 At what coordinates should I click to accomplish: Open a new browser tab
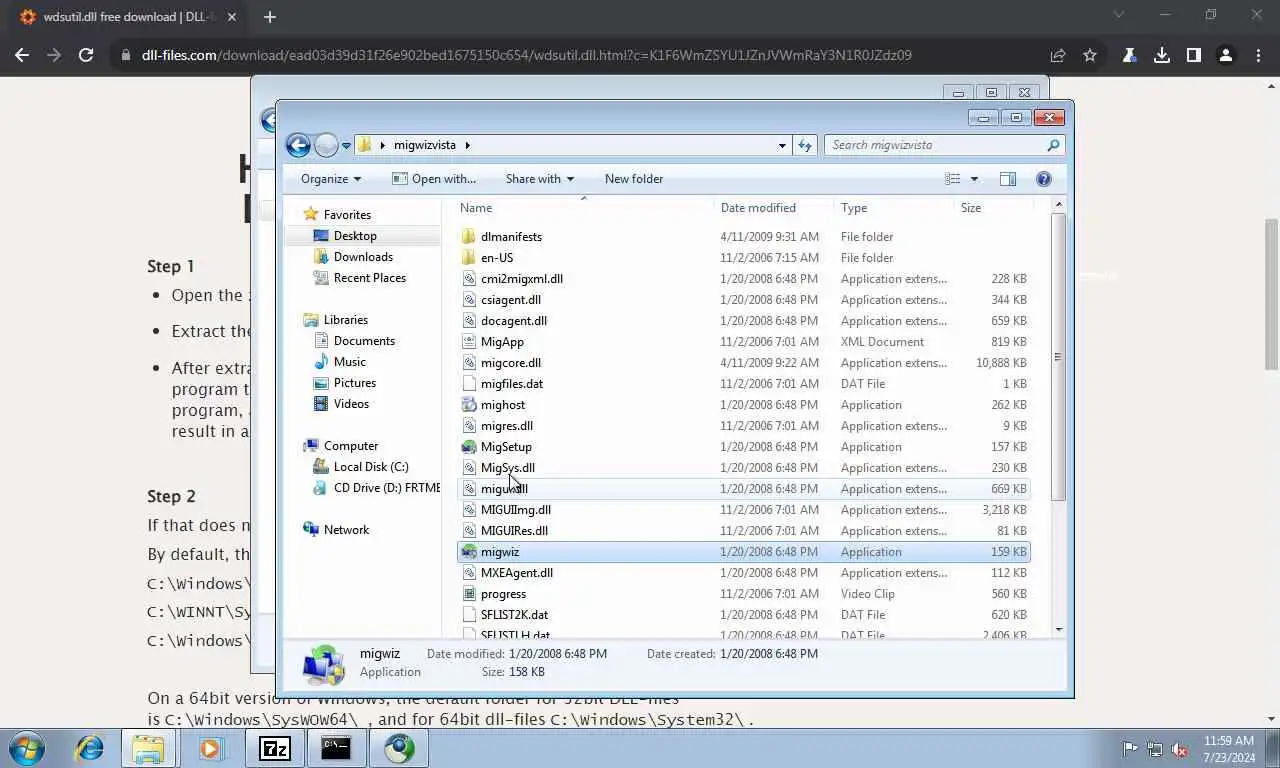(x=269, y=16)
